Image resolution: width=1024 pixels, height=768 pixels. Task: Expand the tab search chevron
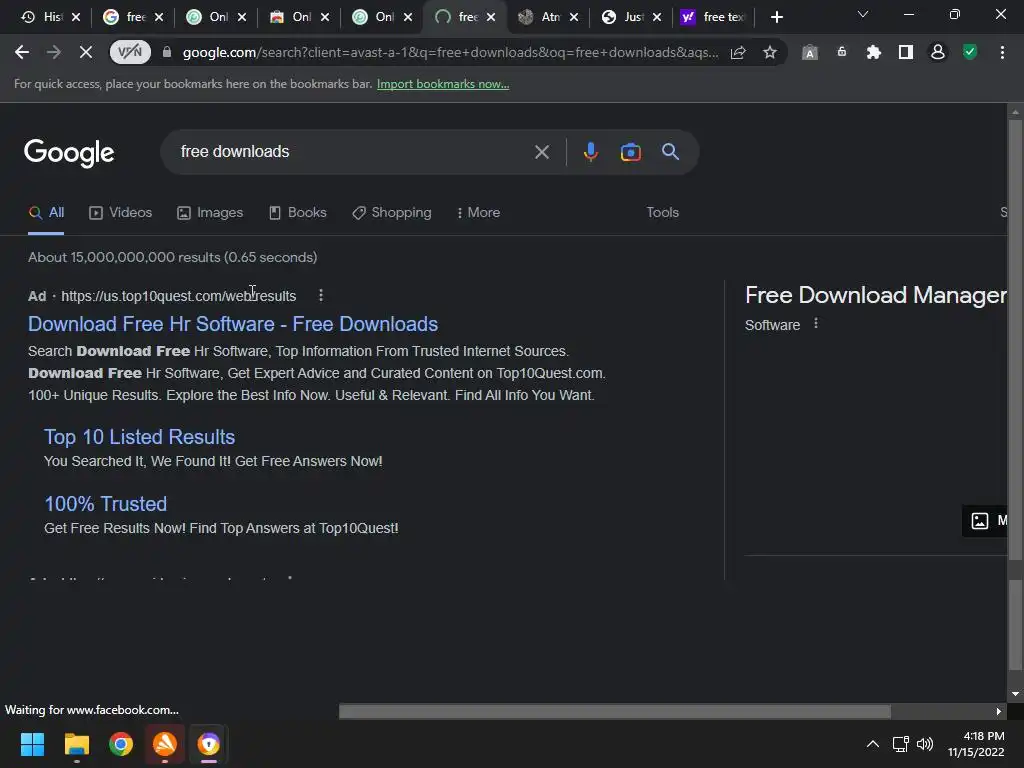point(863,14)
